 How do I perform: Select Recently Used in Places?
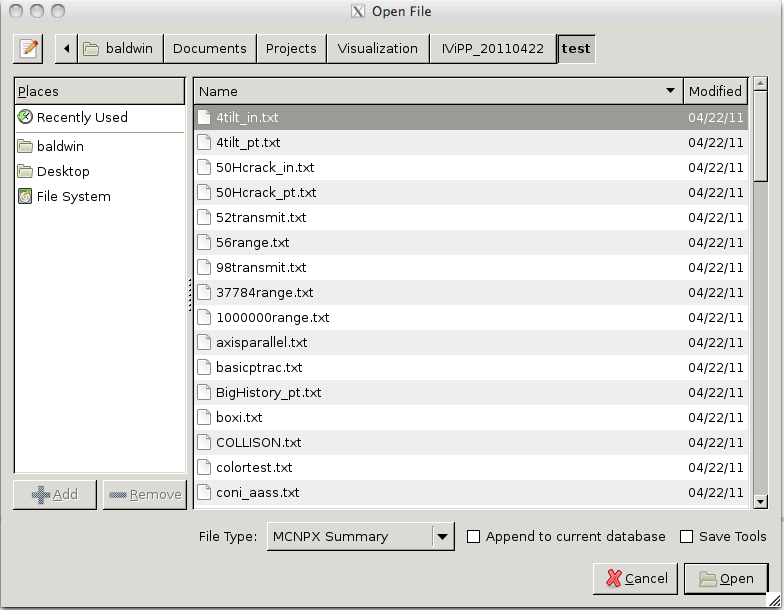click(100, 118)
